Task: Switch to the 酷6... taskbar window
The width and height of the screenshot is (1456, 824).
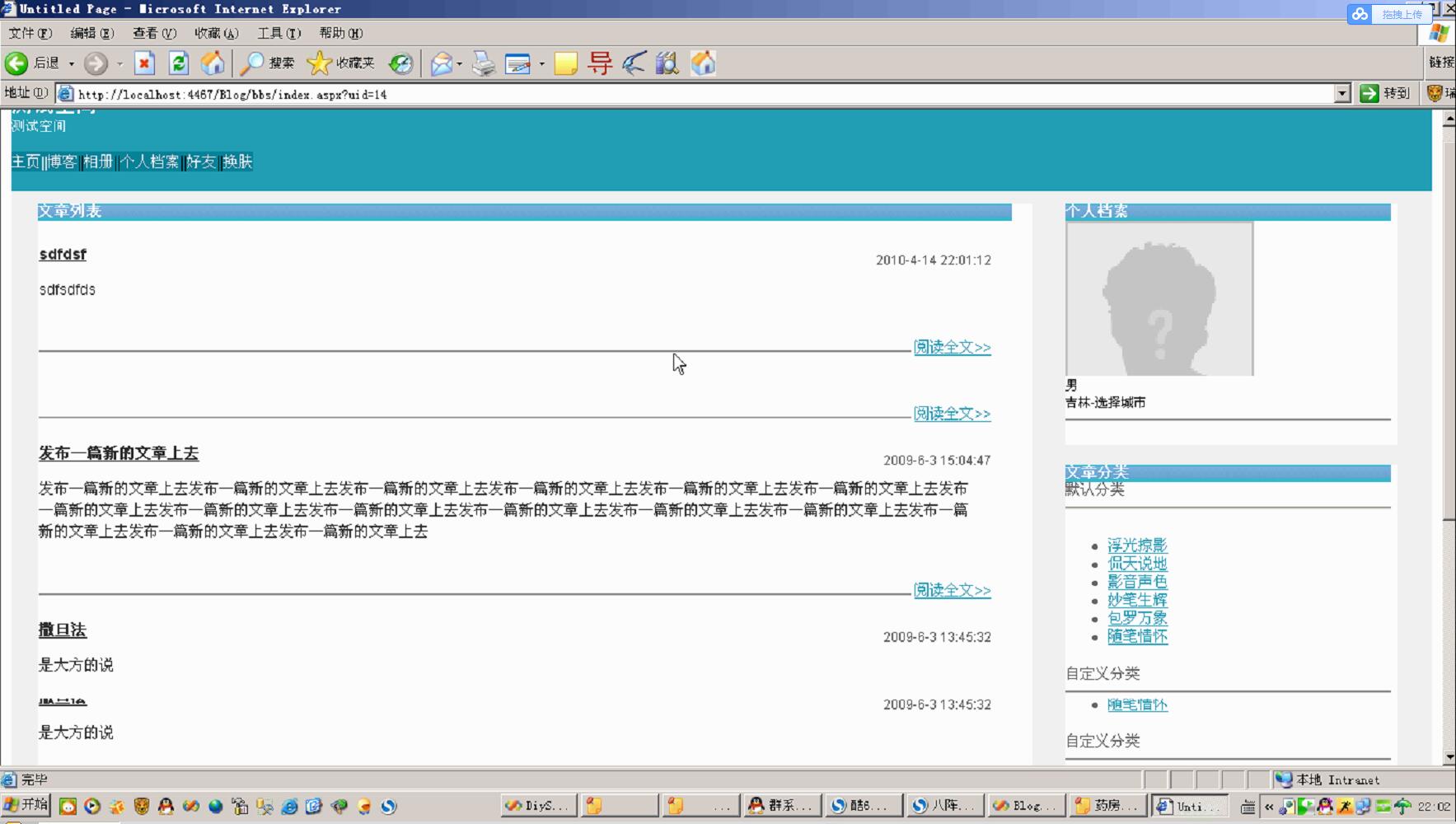Action: 863,806
